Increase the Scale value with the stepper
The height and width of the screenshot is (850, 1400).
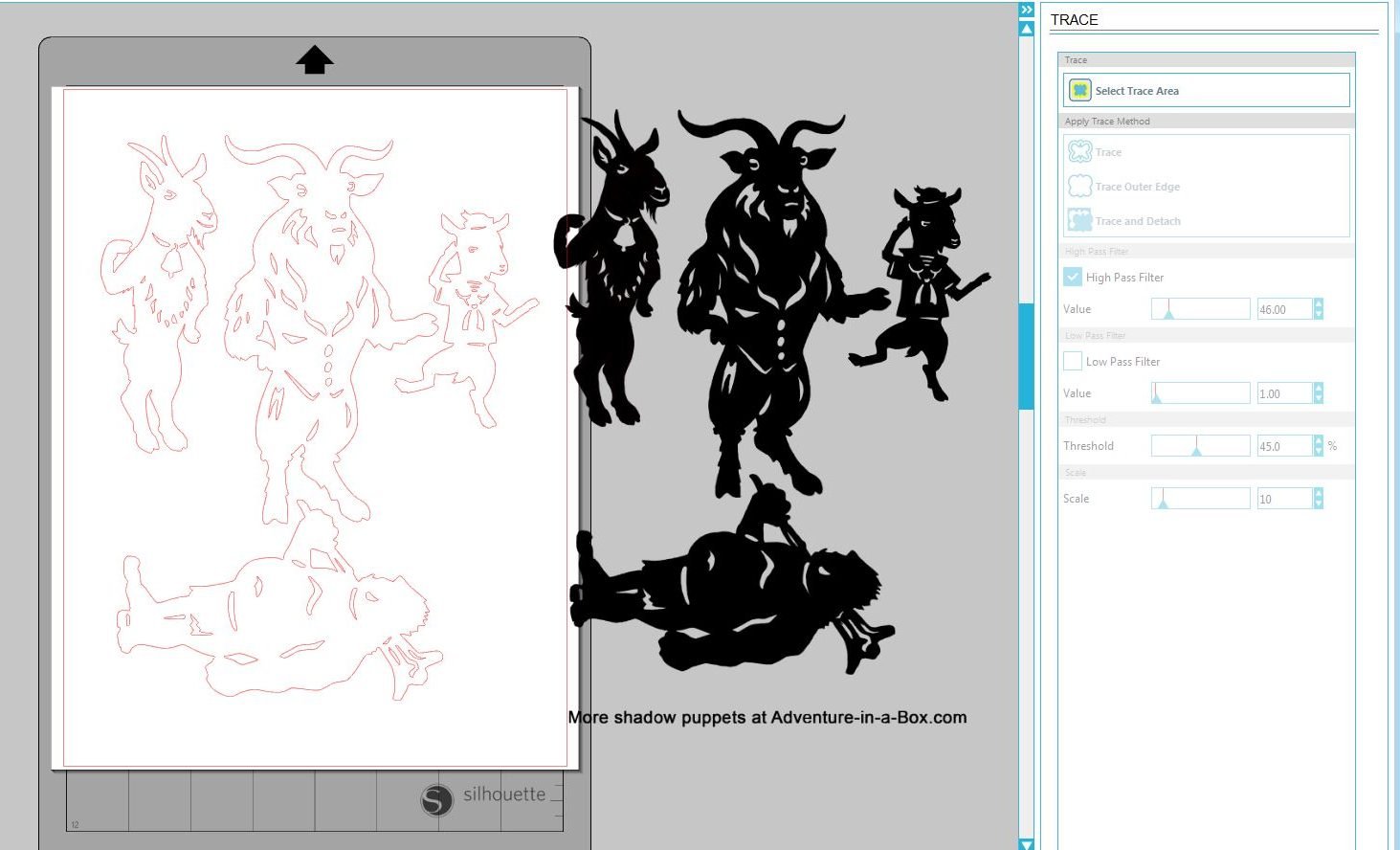tap(1319, 494)
